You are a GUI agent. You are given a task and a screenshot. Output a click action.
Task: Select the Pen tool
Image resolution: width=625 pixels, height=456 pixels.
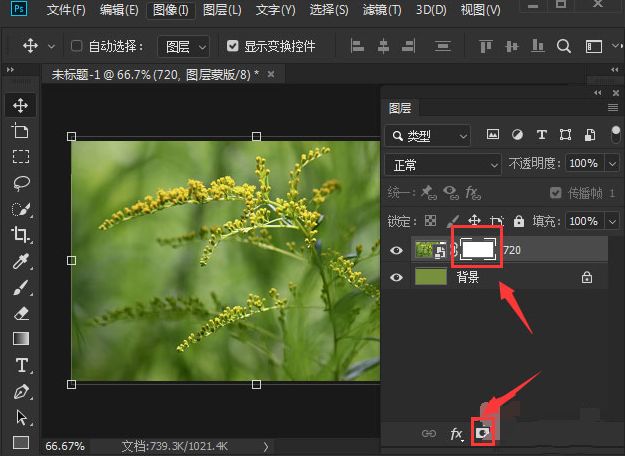coord(21,391)
